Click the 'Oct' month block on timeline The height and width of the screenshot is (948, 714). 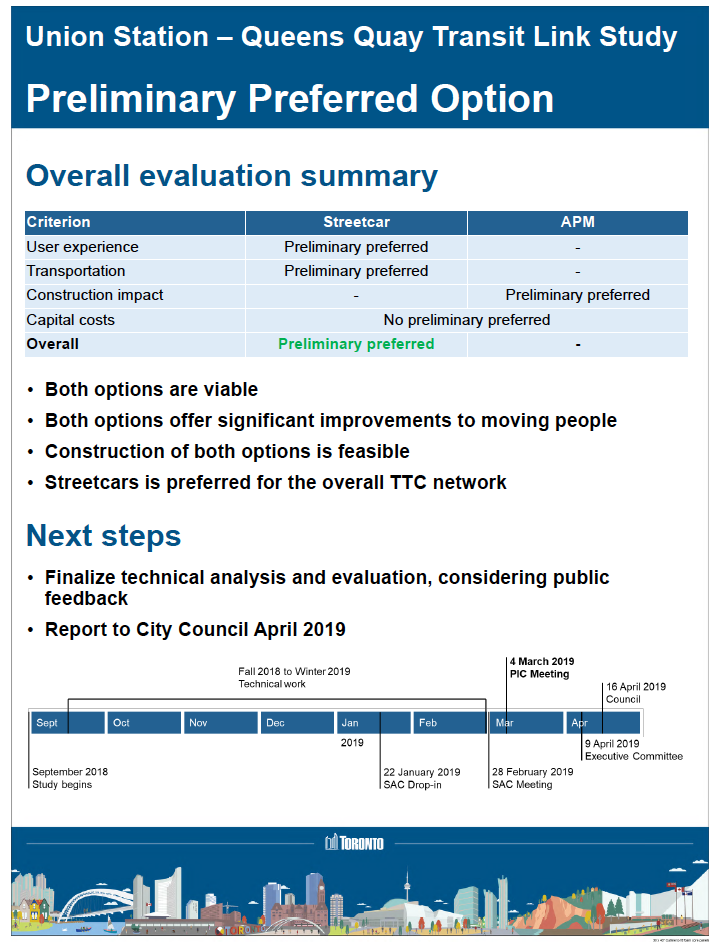[x=144, y=722]
